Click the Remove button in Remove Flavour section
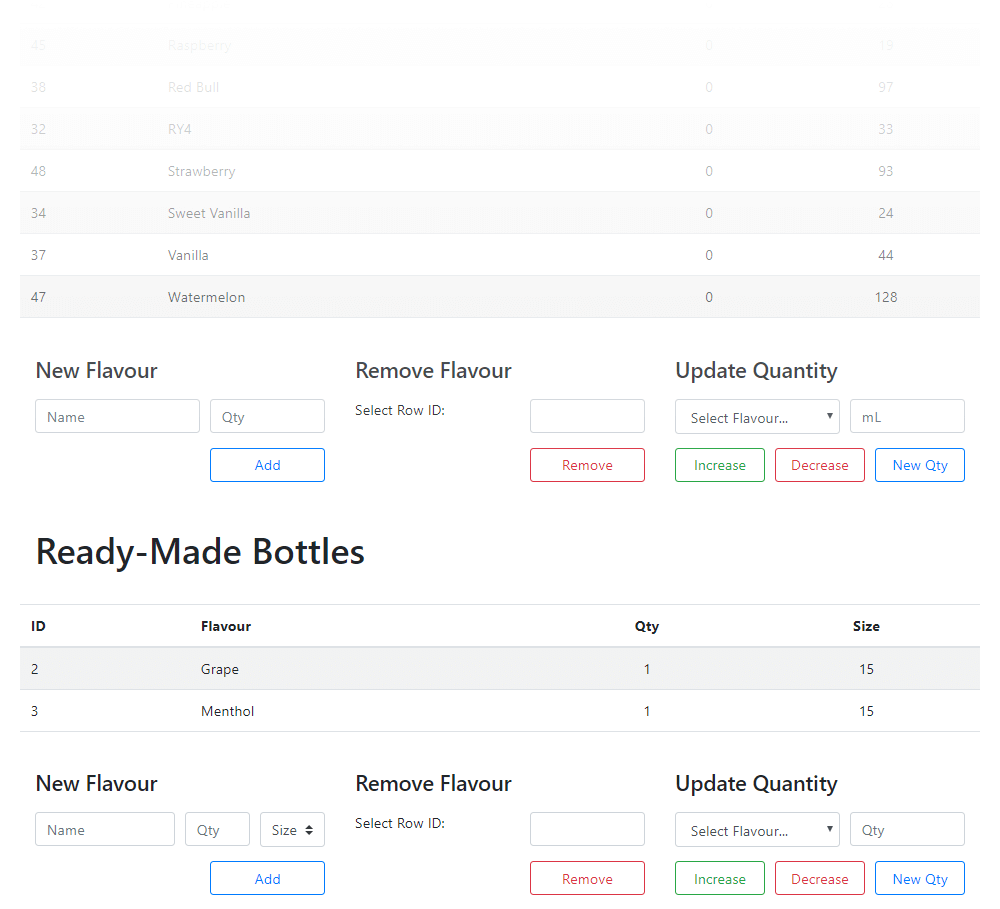 pyautogui.click(x=587, y=464)
